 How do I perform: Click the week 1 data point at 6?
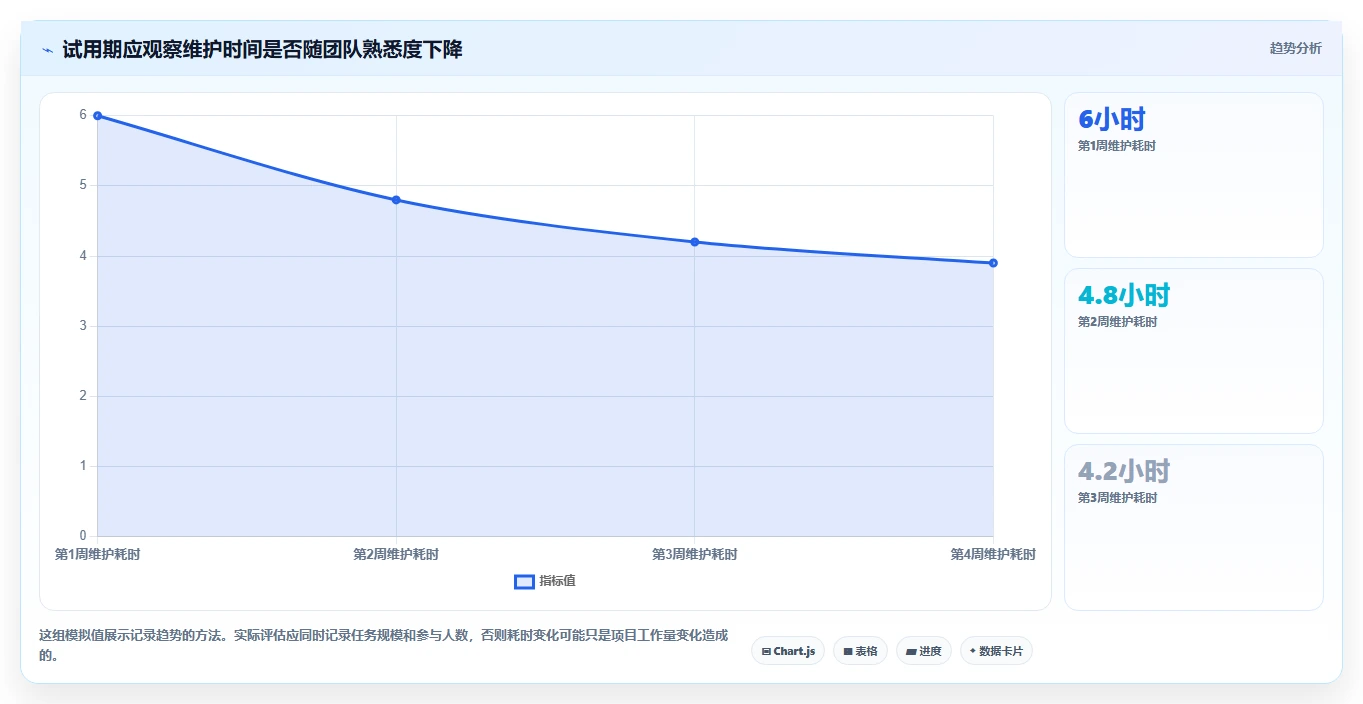click(x=98, y=116)
